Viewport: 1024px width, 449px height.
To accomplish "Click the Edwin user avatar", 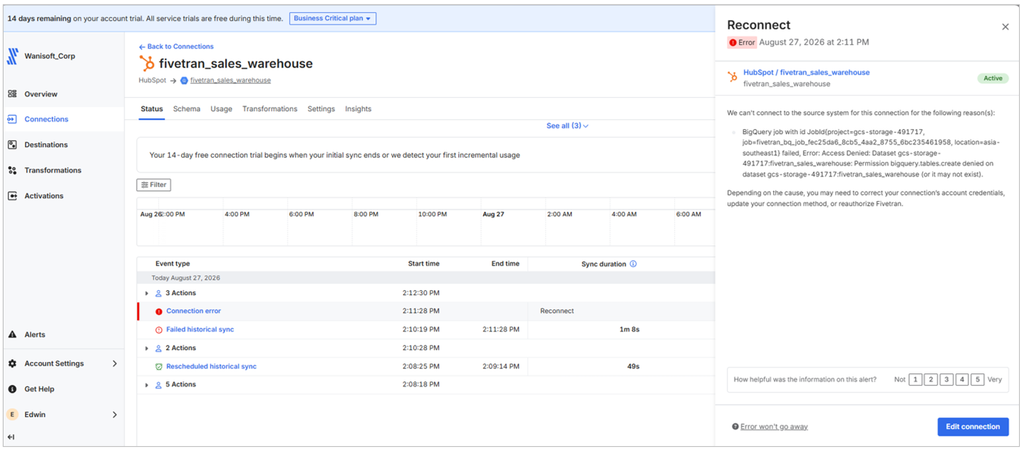I will [12, 414].
